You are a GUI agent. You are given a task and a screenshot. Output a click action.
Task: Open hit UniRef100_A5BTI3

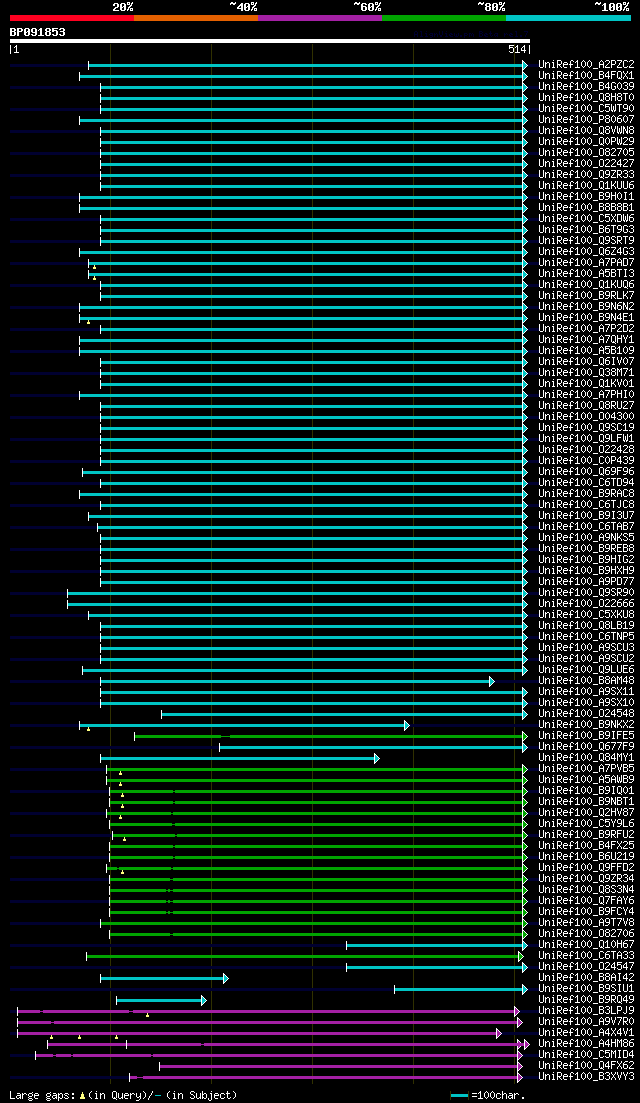click(587, 274)
